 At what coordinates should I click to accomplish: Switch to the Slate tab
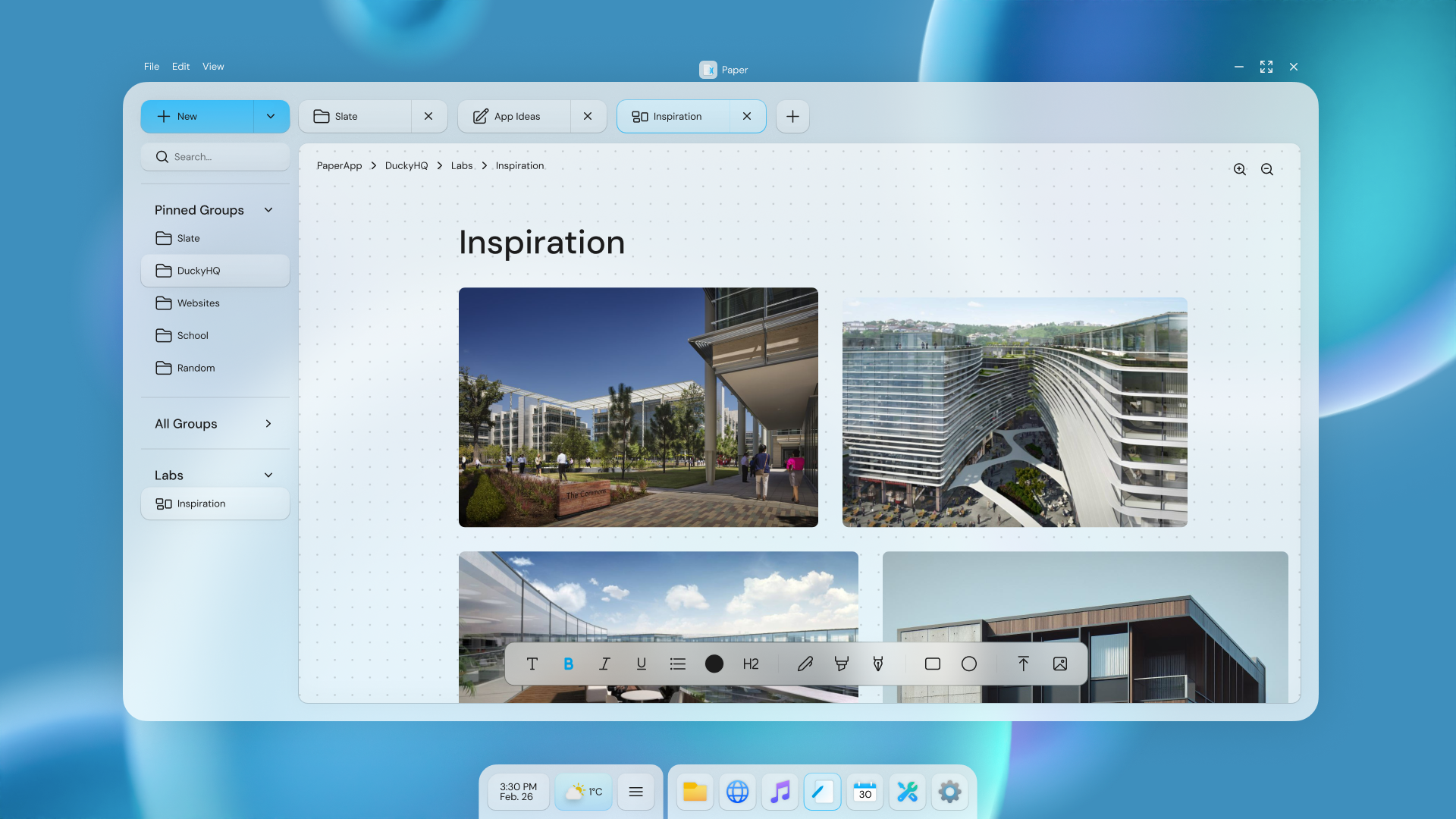point(355,117)
